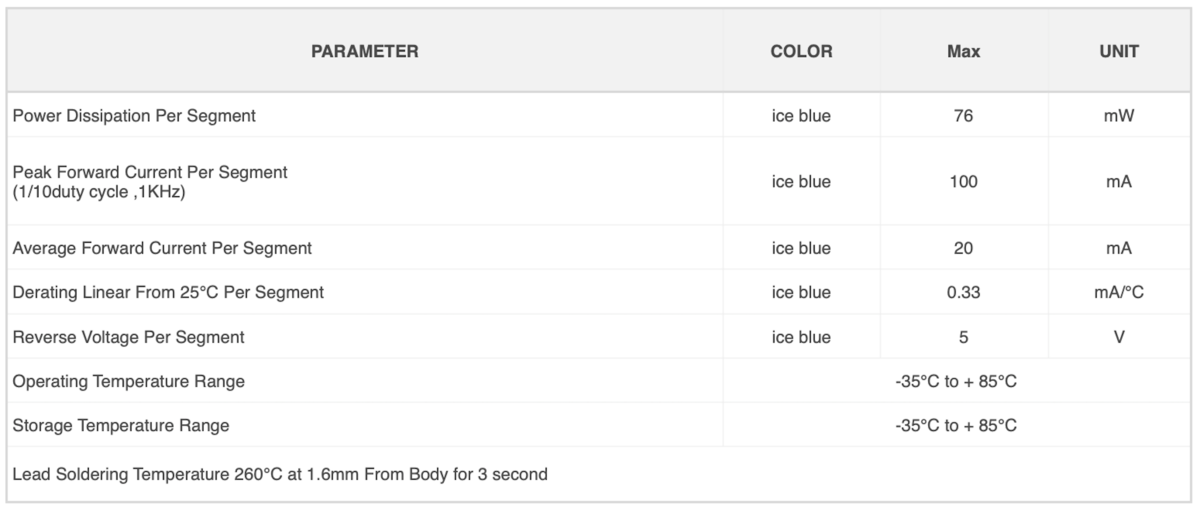This screenshot has width=1200, height=511.
Task: Click the Average Forward Current Per Segment row
Action: [x=600, y=248]
